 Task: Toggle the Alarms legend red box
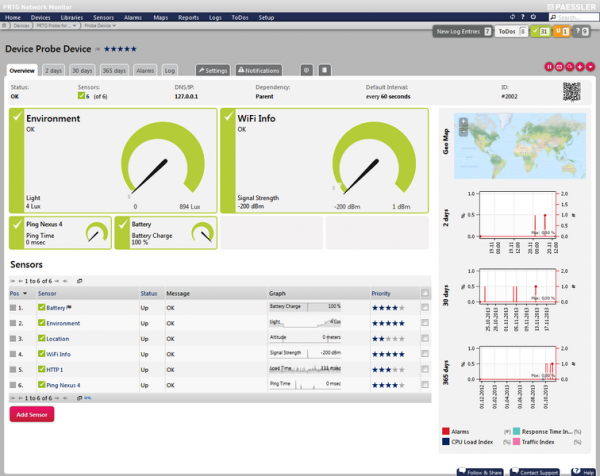446,431
